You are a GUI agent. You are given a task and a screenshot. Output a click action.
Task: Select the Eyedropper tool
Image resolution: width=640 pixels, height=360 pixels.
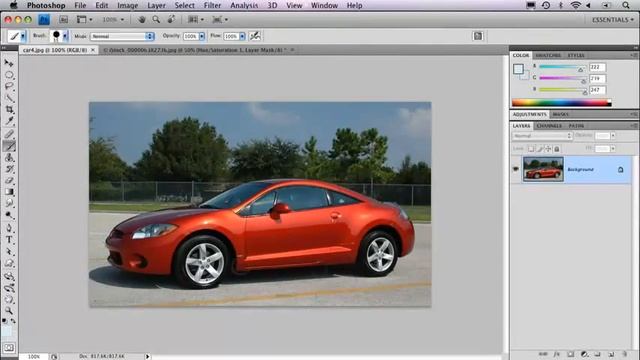point(9,121)
